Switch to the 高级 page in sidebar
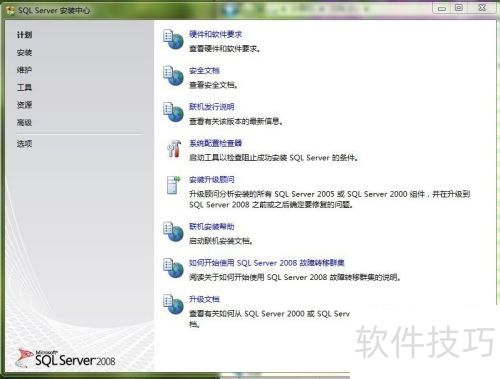500x379 pixels. pyautogui.click(x=24, y=122)
